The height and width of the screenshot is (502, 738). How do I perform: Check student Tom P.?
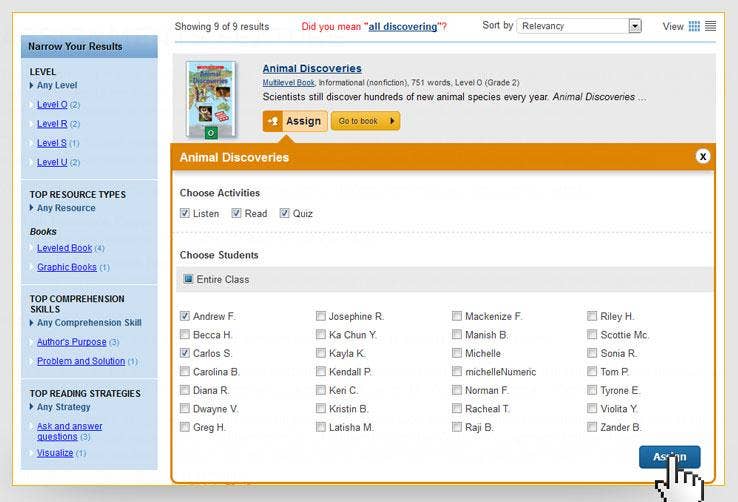click(592, 372)
